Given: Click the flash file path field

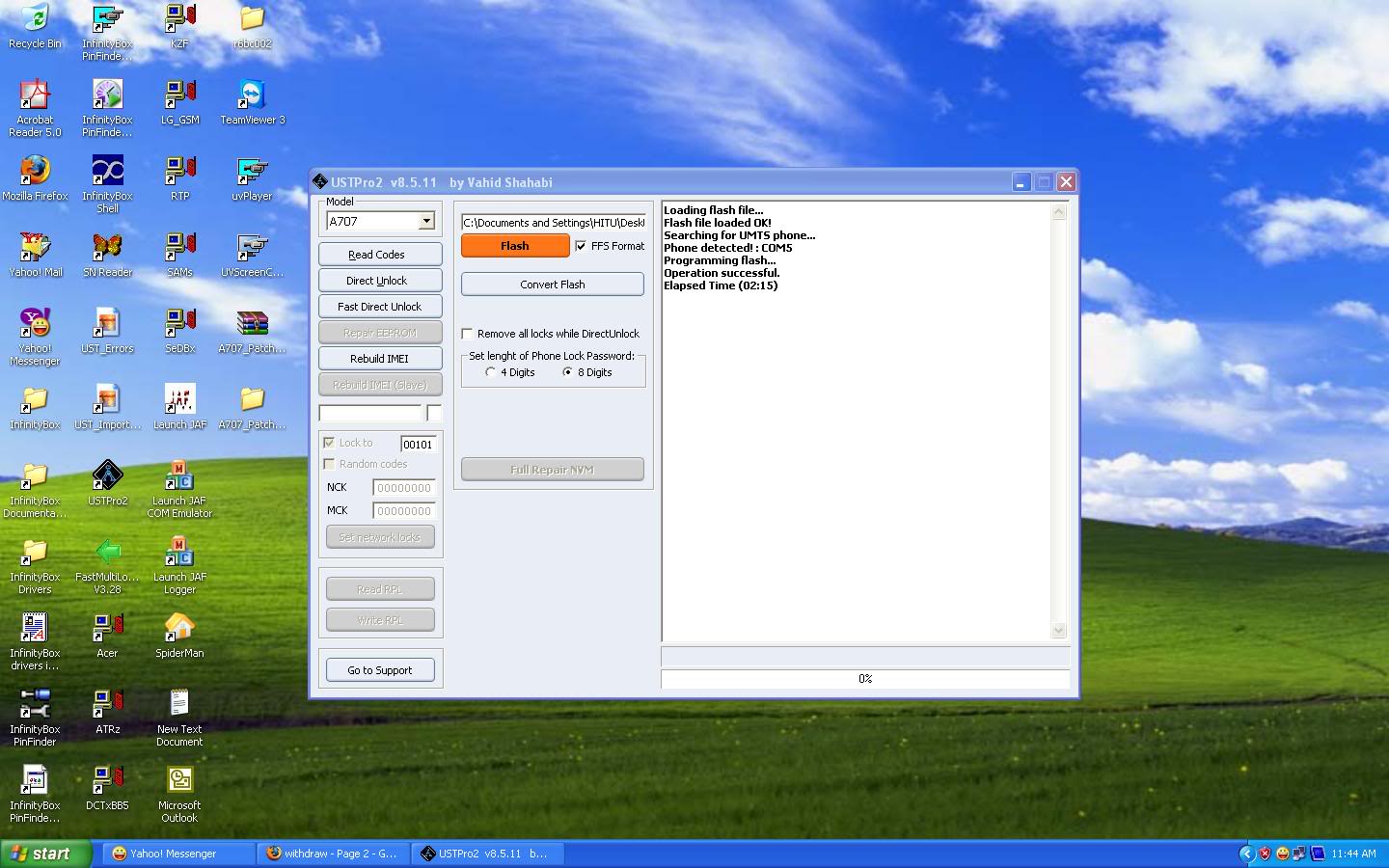Looking at the screenshot, I should tap(553, 223).
